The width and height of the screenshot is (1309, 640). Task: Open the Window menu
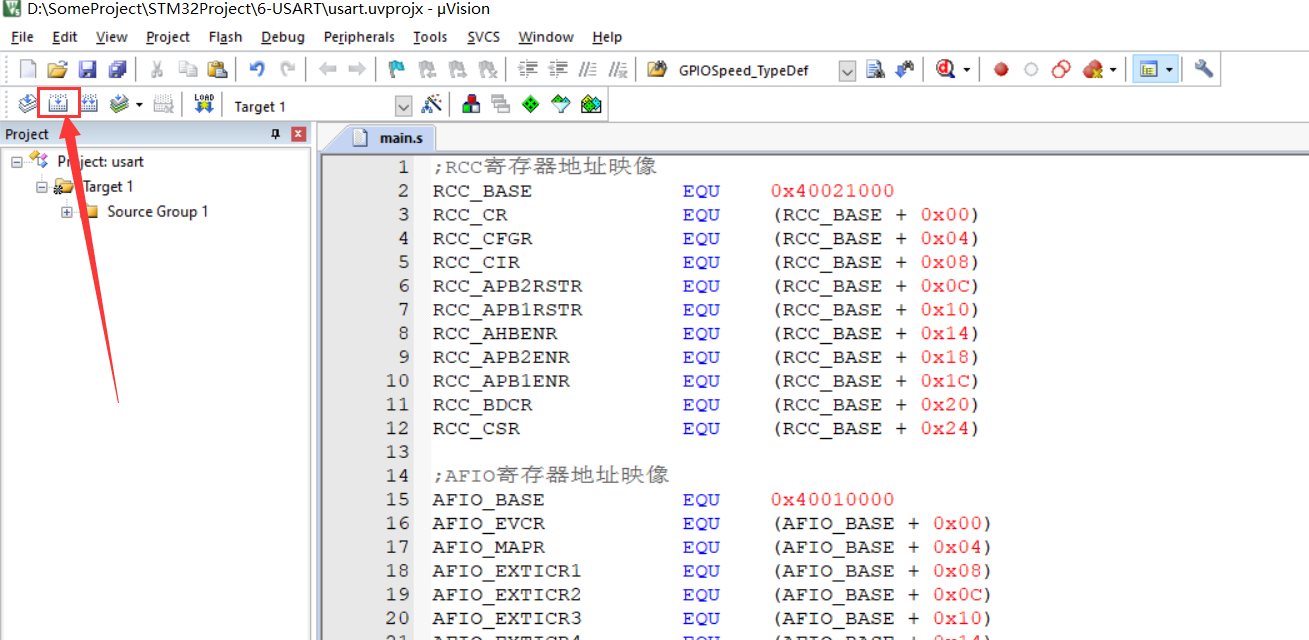[546, 37]
